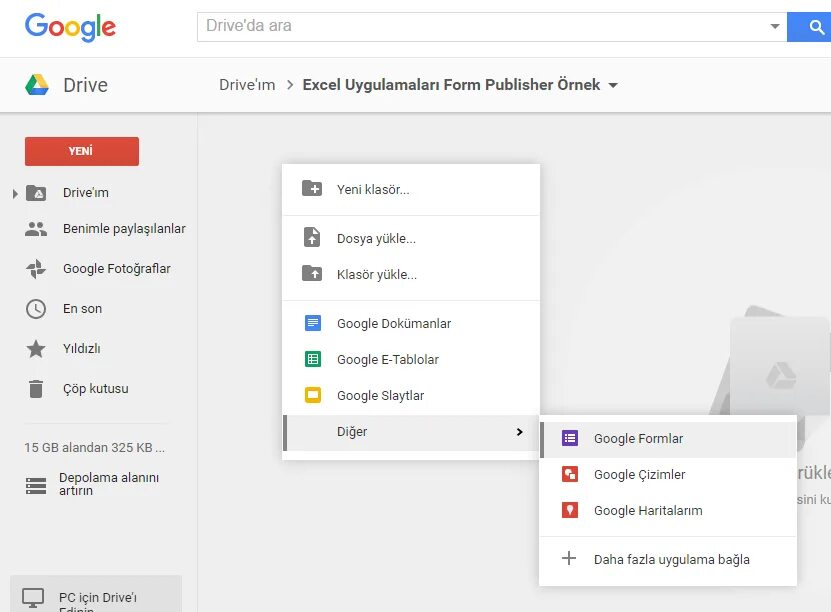Click the file upload icon
The image size is (831, 612).
click(x=312, y=237)
